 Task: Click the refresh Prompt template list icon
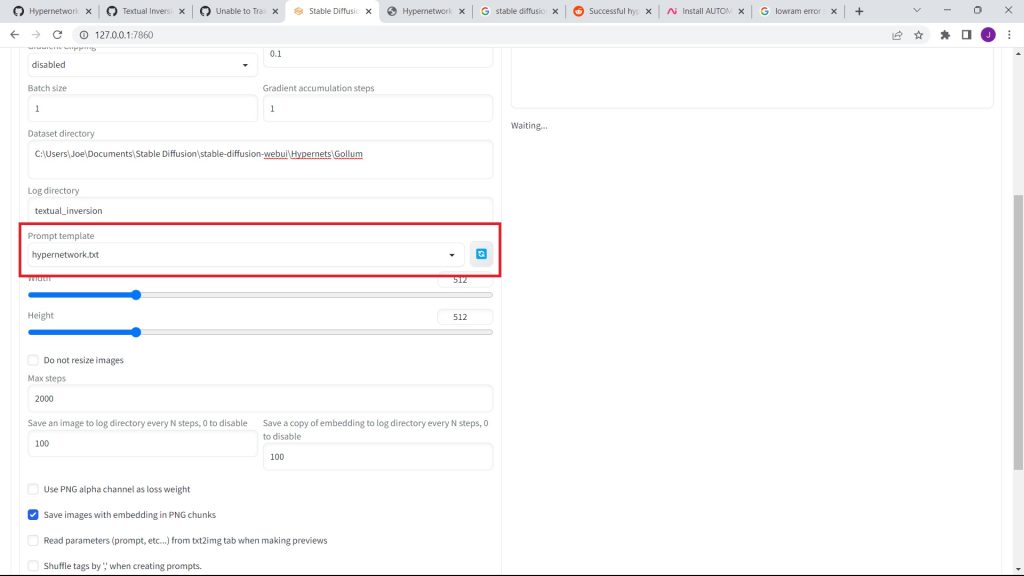[481, 255]
